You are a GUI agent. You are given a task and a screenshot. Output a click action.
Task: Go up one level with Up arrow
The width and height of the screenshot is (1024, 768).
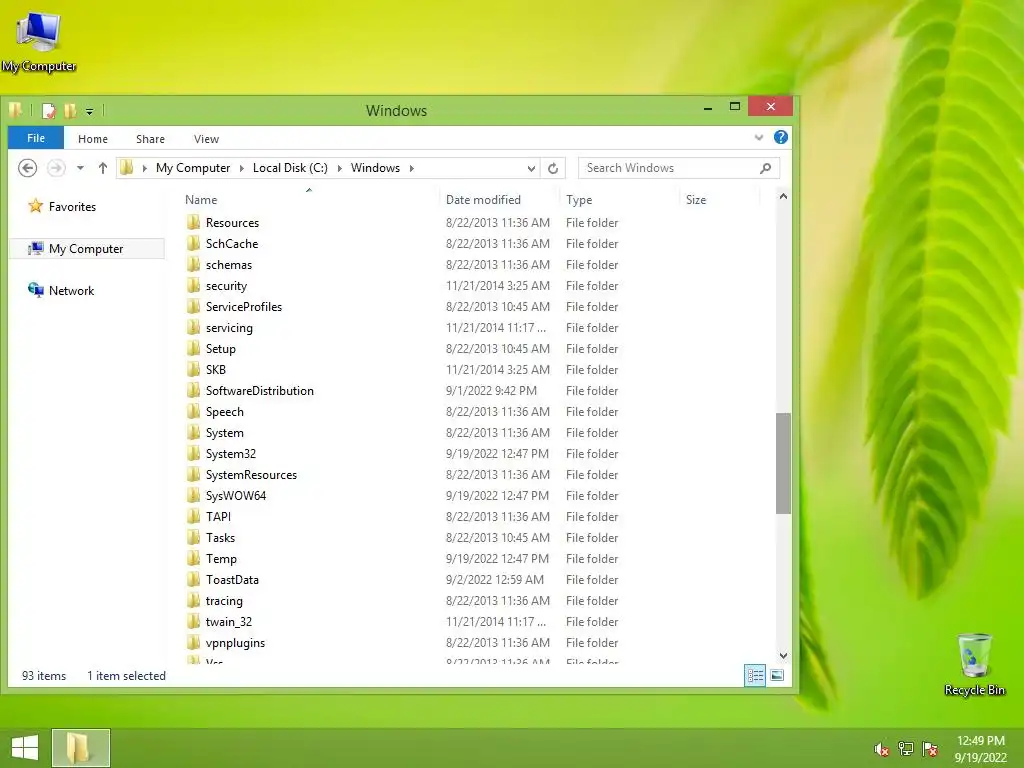(103, 168)
